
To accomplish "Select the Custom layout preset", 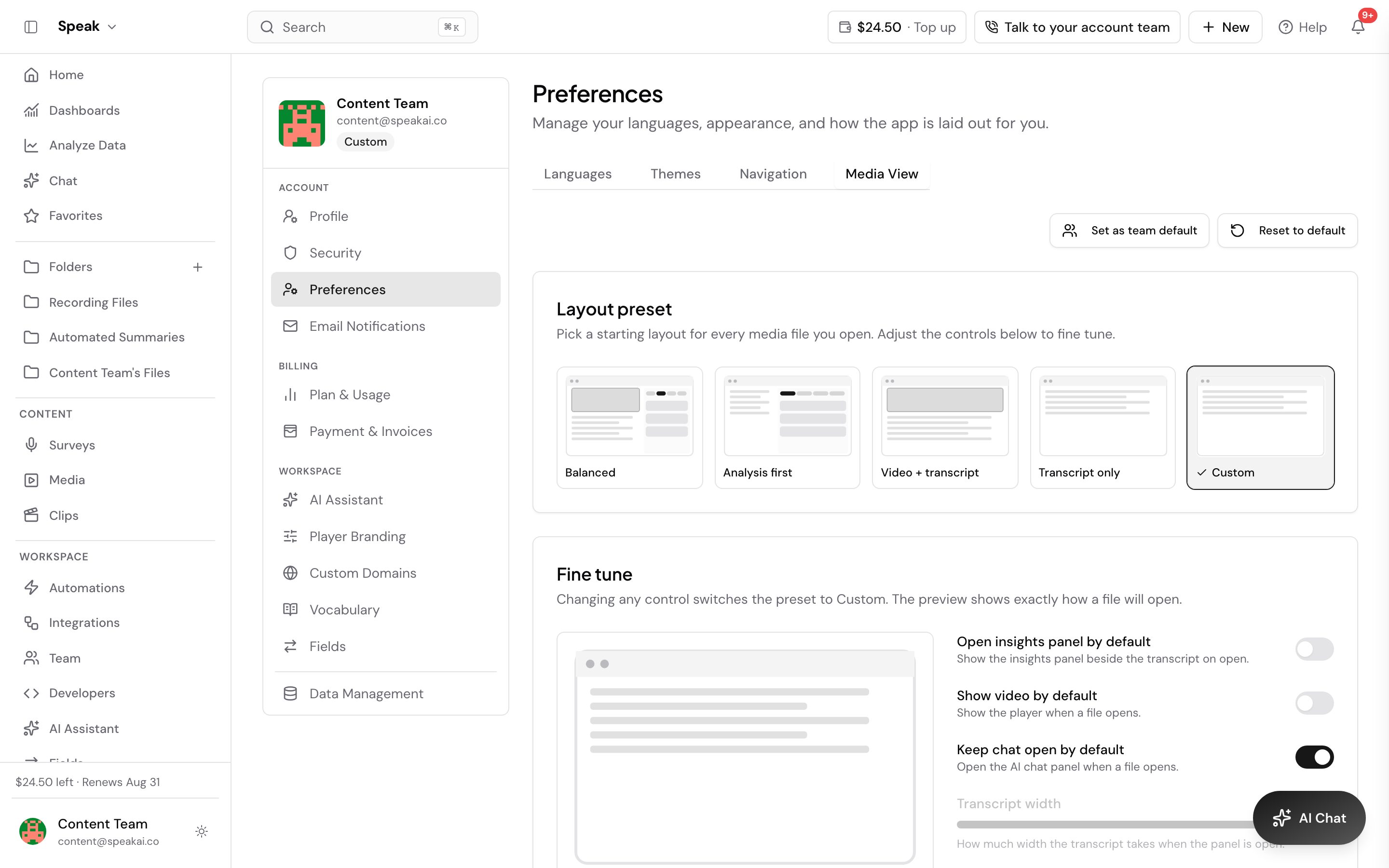I will (x=1260, y=428).
